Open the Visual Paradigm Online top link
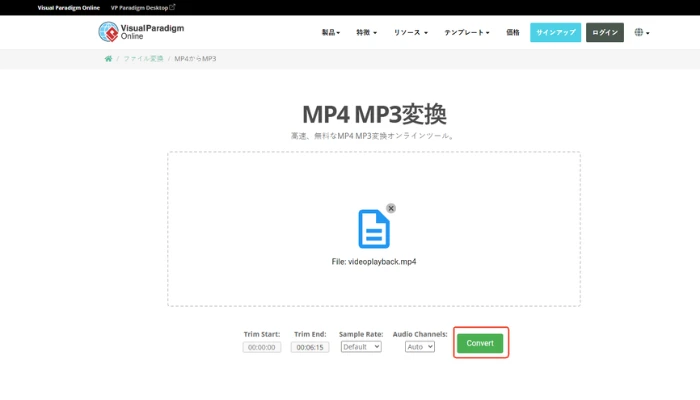Image resolution: width=700 pixels, height=400 pixels. pos(68,8)
